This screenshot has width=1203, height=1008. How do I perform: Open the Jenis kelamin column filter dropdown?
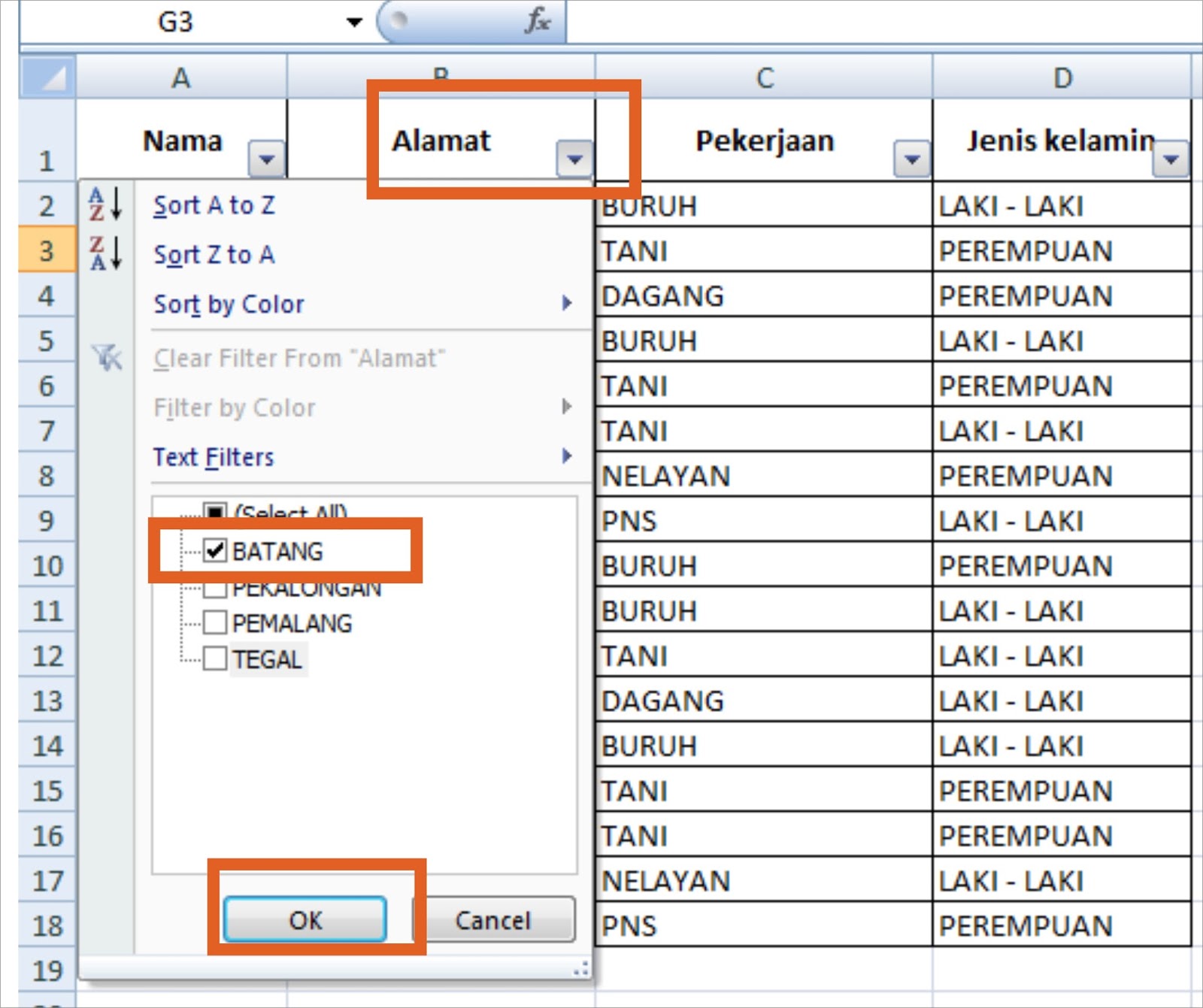click(1170, 159)
